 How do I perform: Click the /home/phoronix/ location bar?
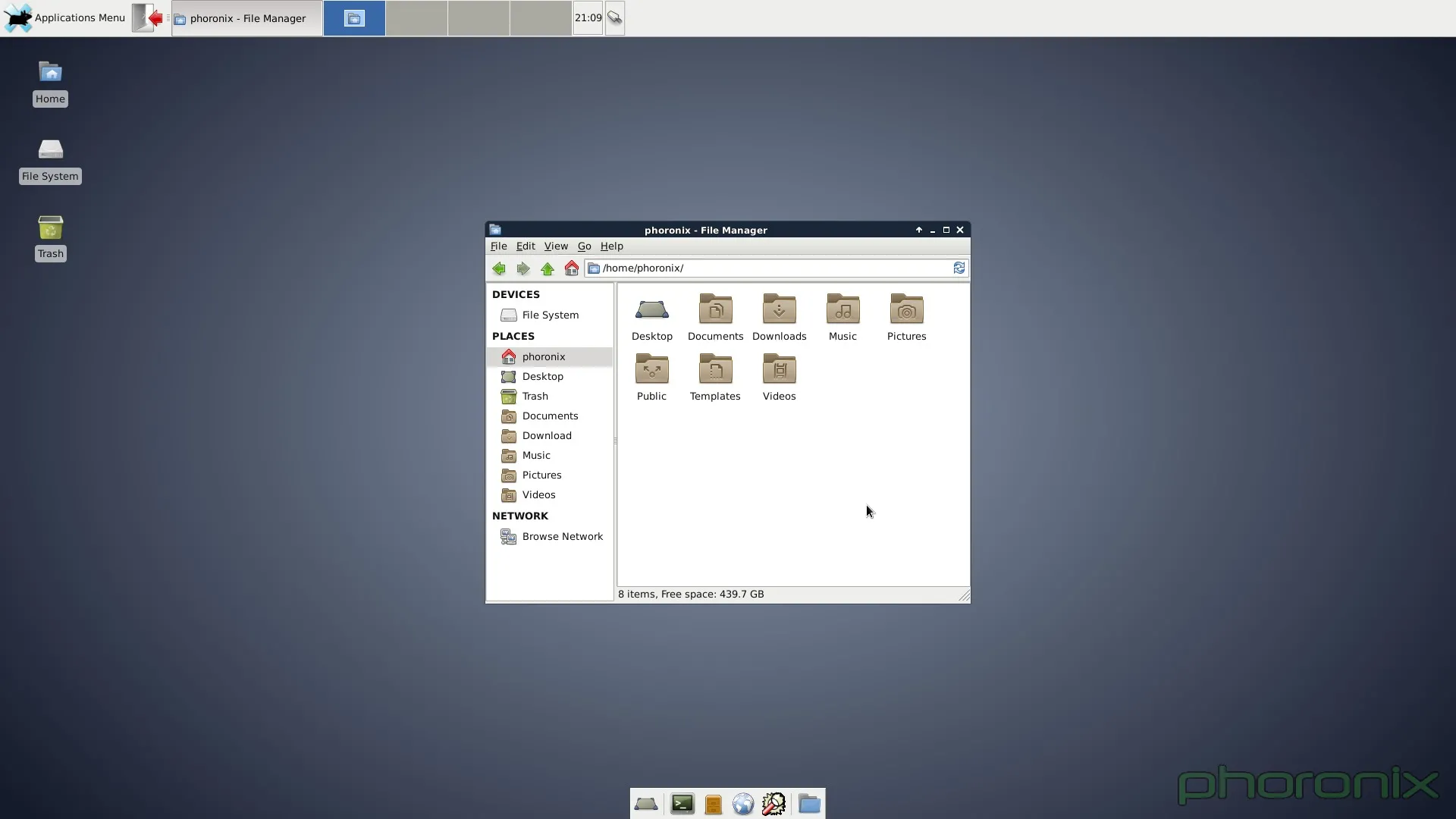coord(768,268)
